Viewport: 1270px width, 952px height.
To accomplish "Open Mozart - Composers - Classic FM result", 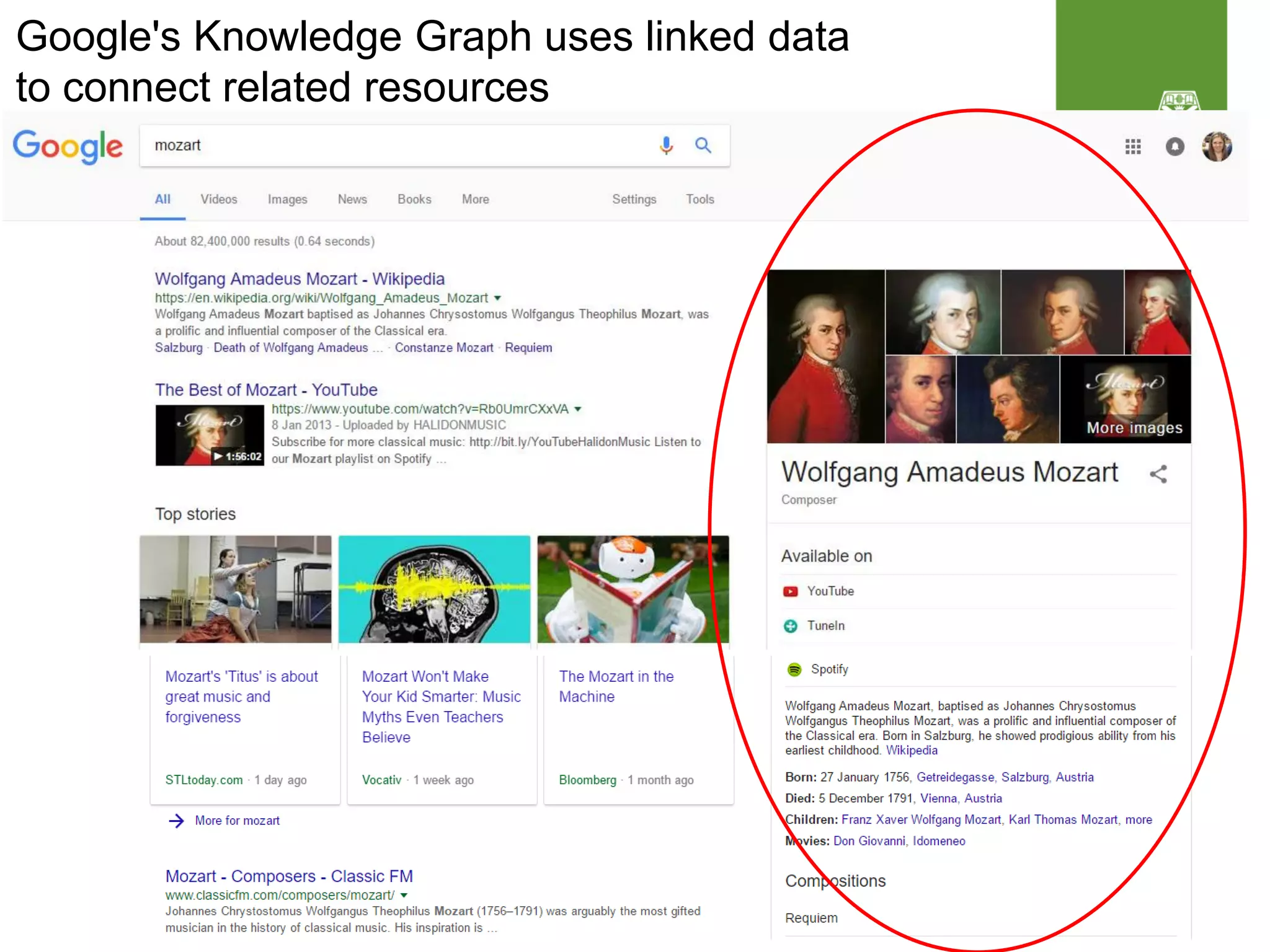I will pyautogui.click(x=289, y=876).
